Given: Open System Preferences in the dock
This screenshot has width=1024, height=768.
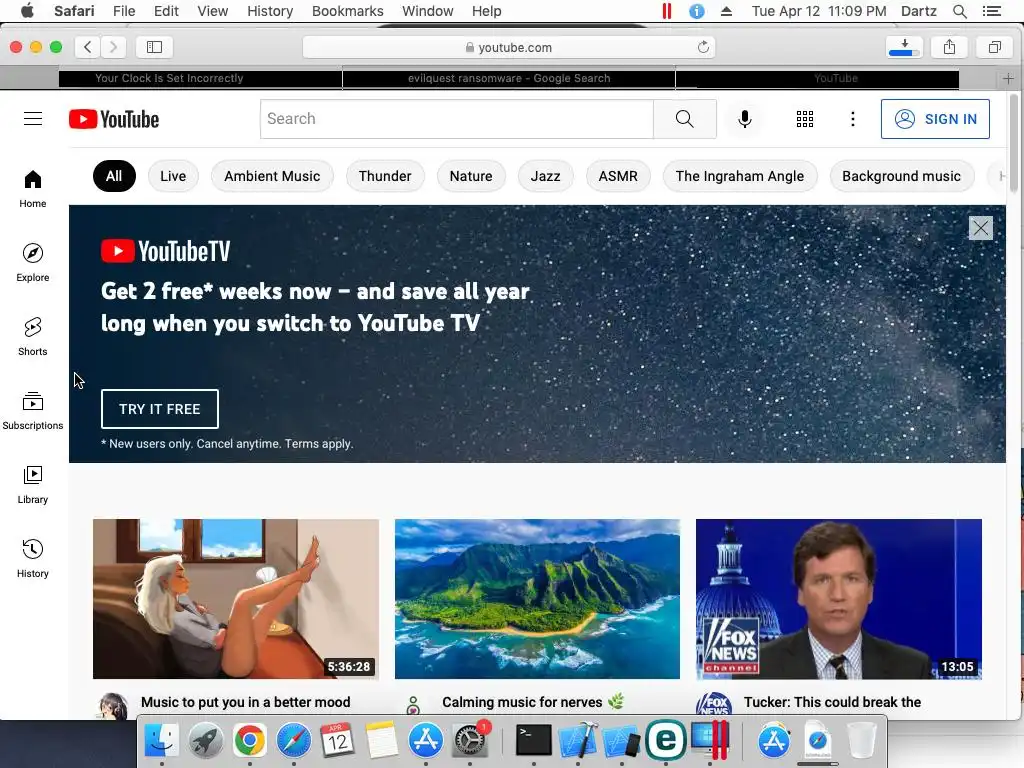Looking at the screenshot, I should pyautogui.click(x=469, y=741).
